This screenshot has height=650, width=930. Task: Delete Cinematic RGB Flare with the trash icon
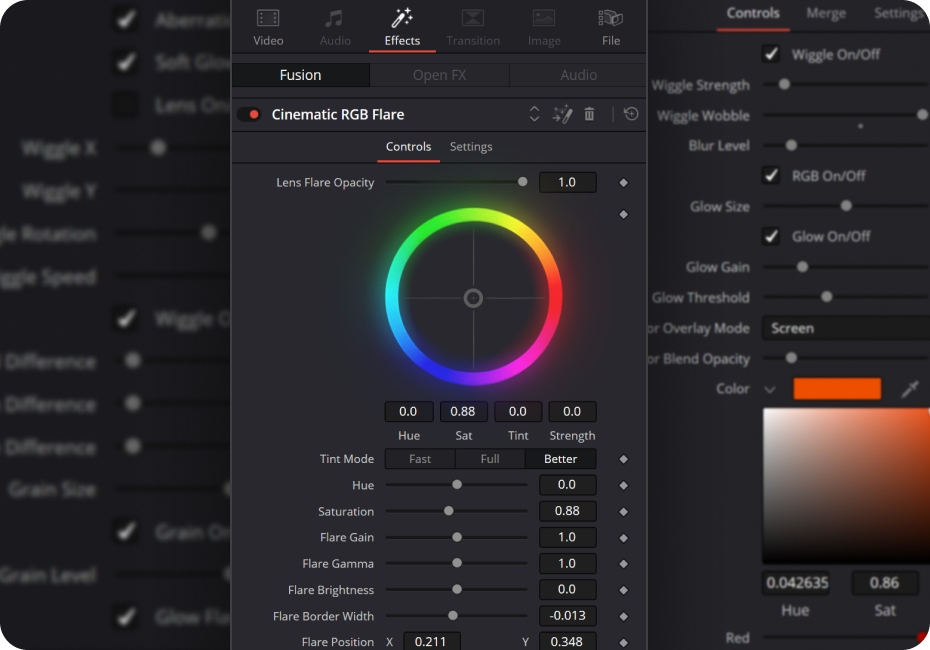(x=589, y=114)
